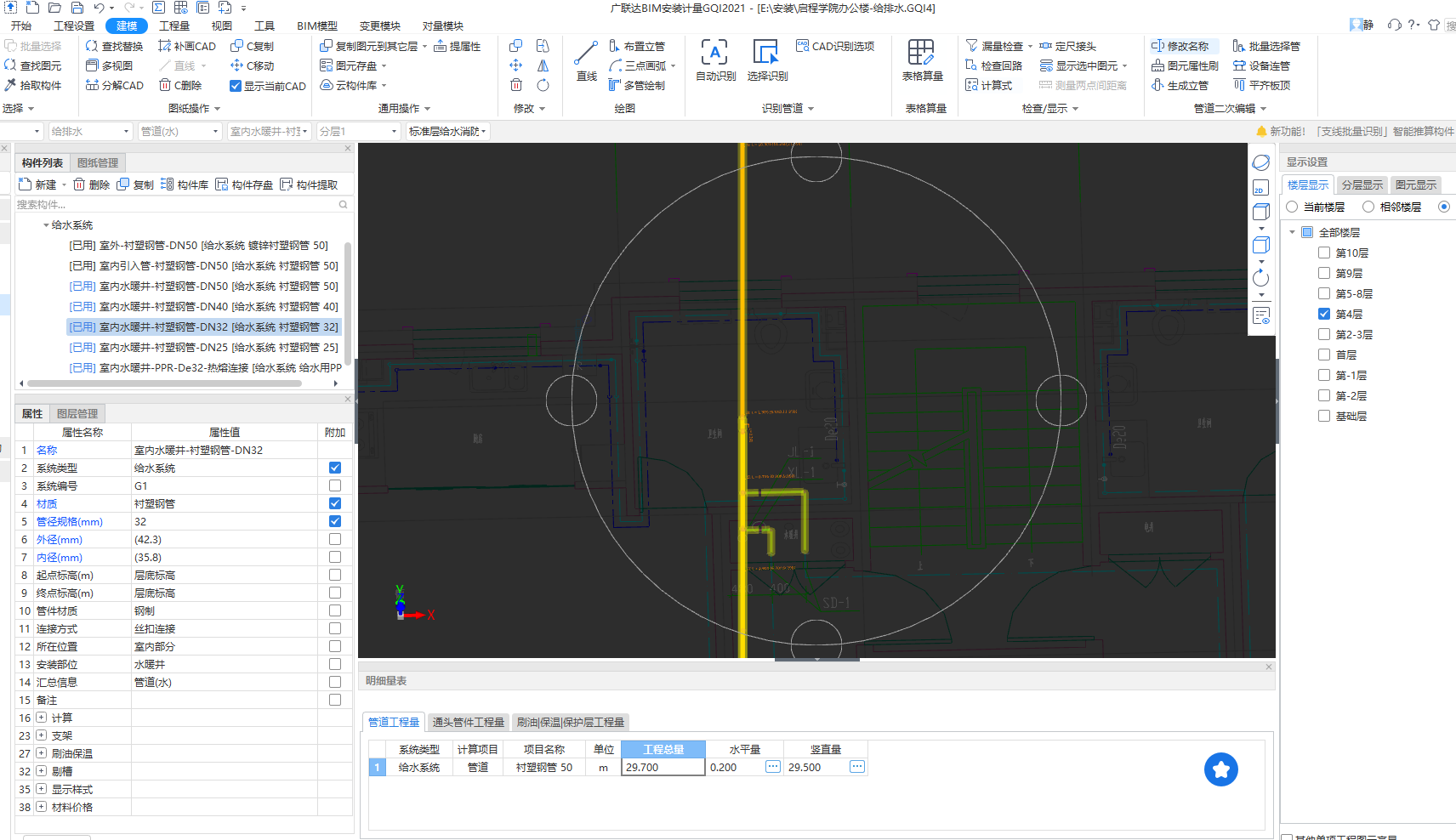Open the 给排水 dropdown

click(89, 131)
